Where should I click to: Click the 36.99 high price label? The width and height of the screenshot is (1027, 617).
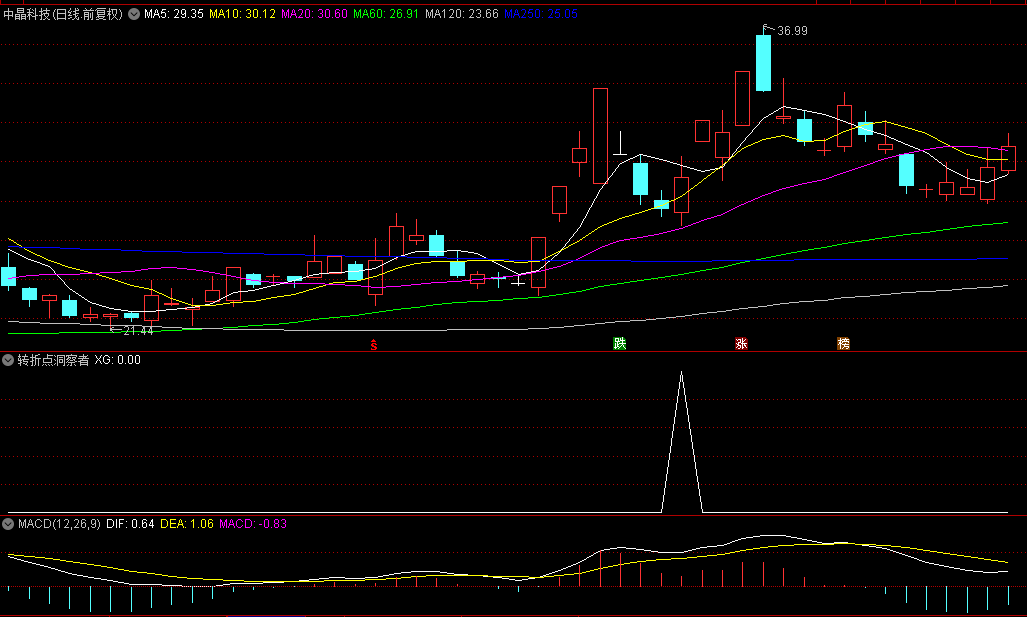tap(792, 31)
